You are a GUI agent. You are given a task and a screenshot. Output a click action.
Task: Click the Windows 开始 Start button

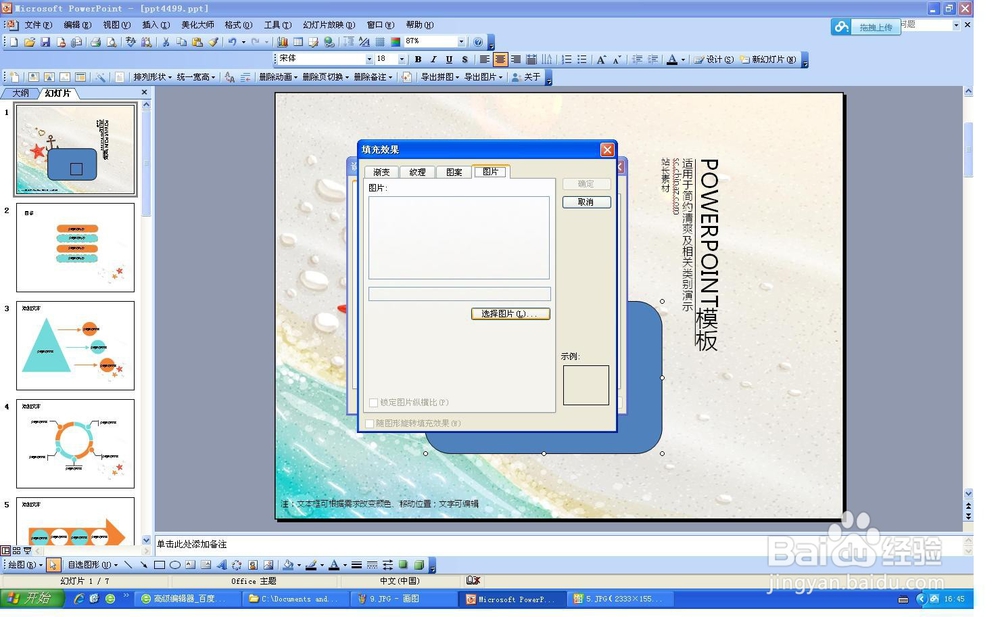[32, 598]
